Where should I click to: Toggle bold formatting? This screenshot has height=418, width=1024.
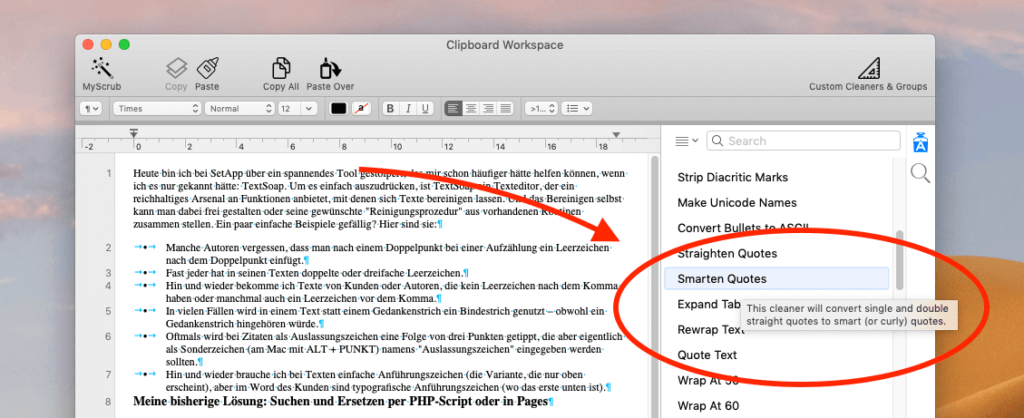point(391,108)
